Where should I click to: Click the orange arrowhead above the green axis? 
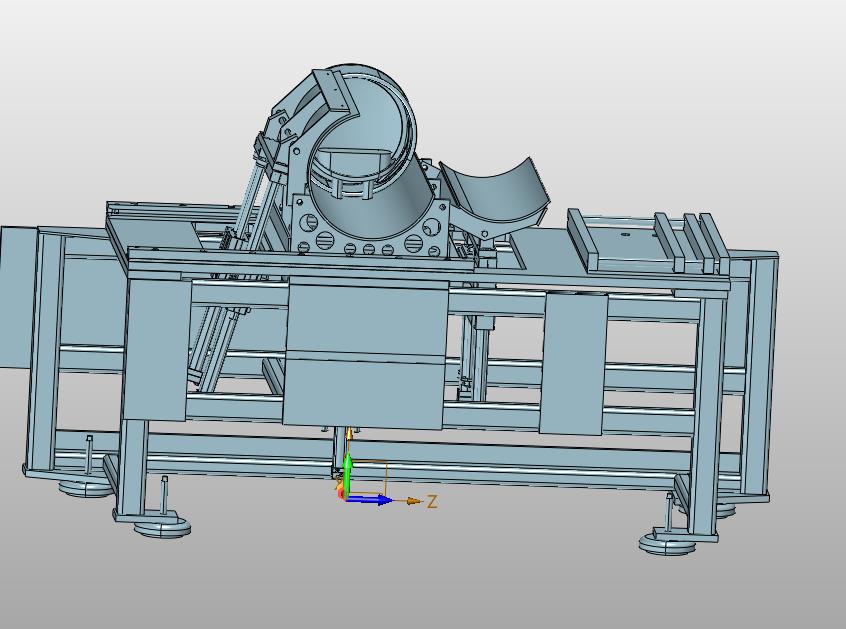click(350, 433)
